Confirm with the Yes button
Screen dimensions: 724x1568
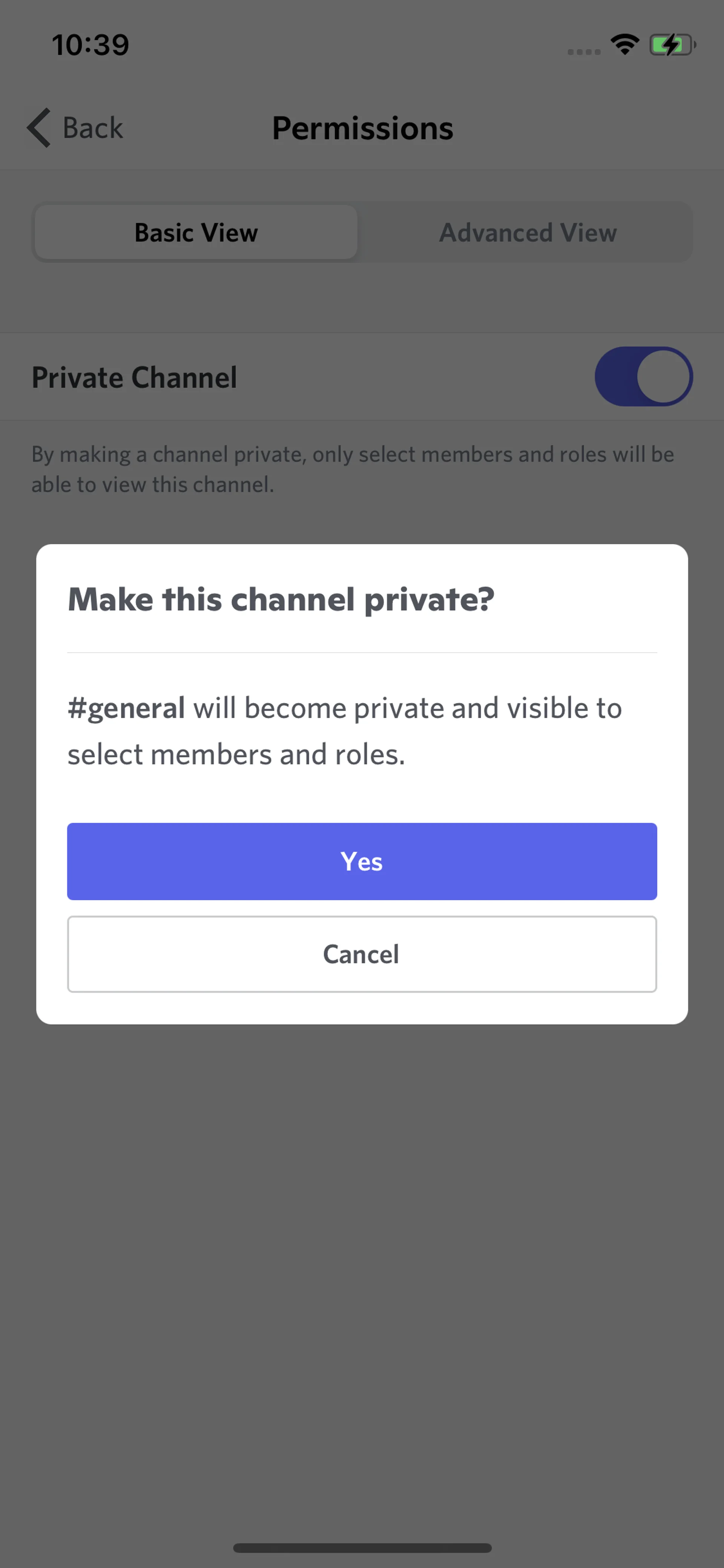click(x=362, y=861)
